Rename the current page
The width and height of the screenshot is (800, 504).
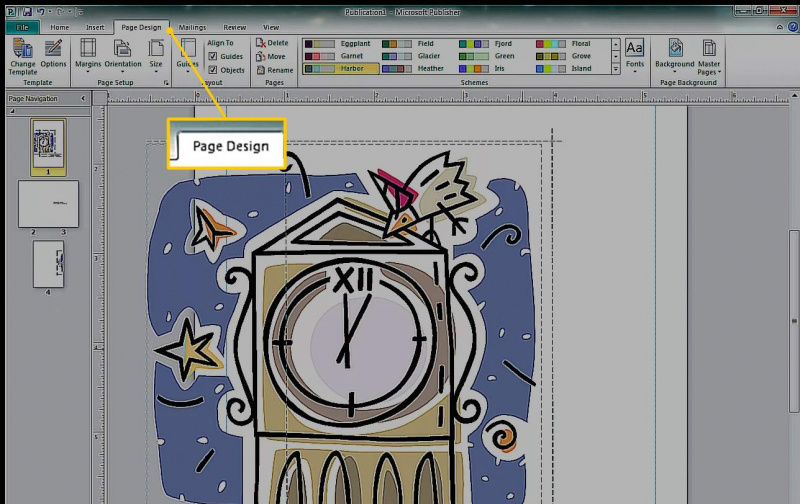pos(275,70)
